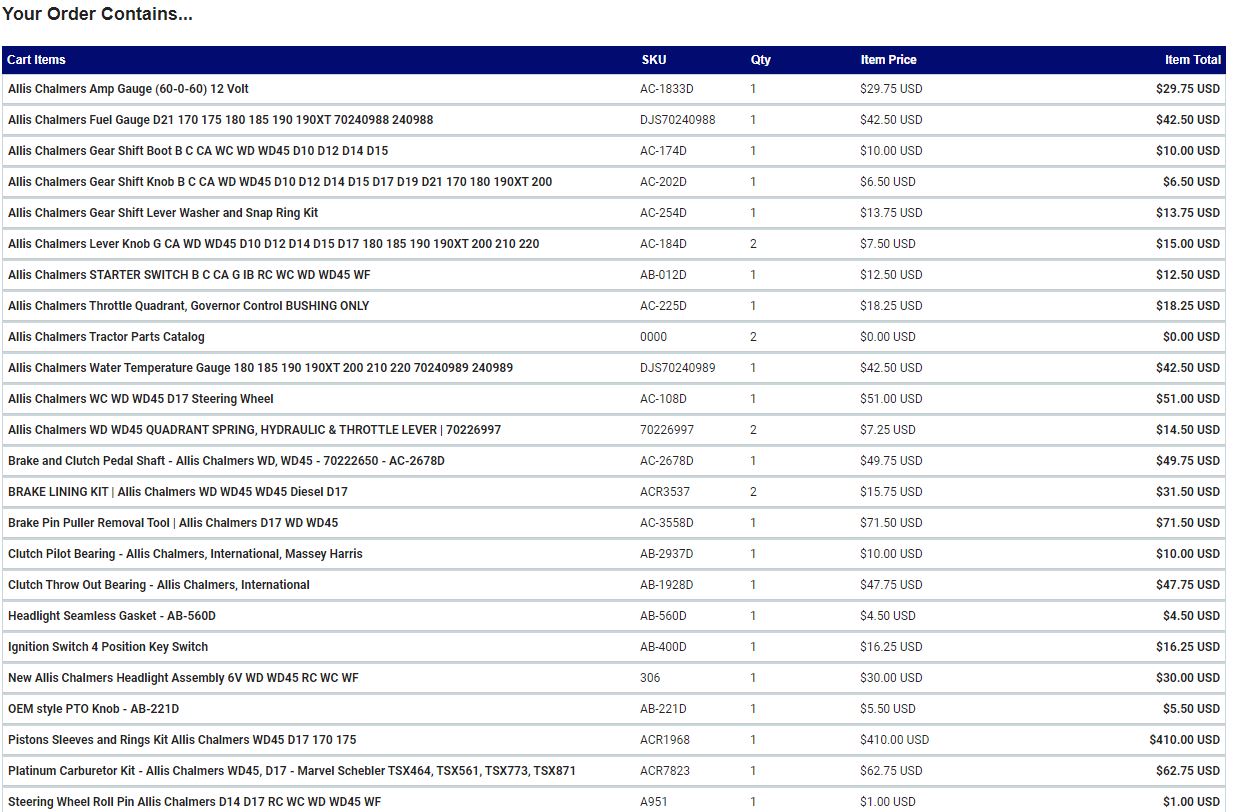Click SKU AC-1833D
Viewport: 1240px width, 812px height.
(x=666, y=89)
